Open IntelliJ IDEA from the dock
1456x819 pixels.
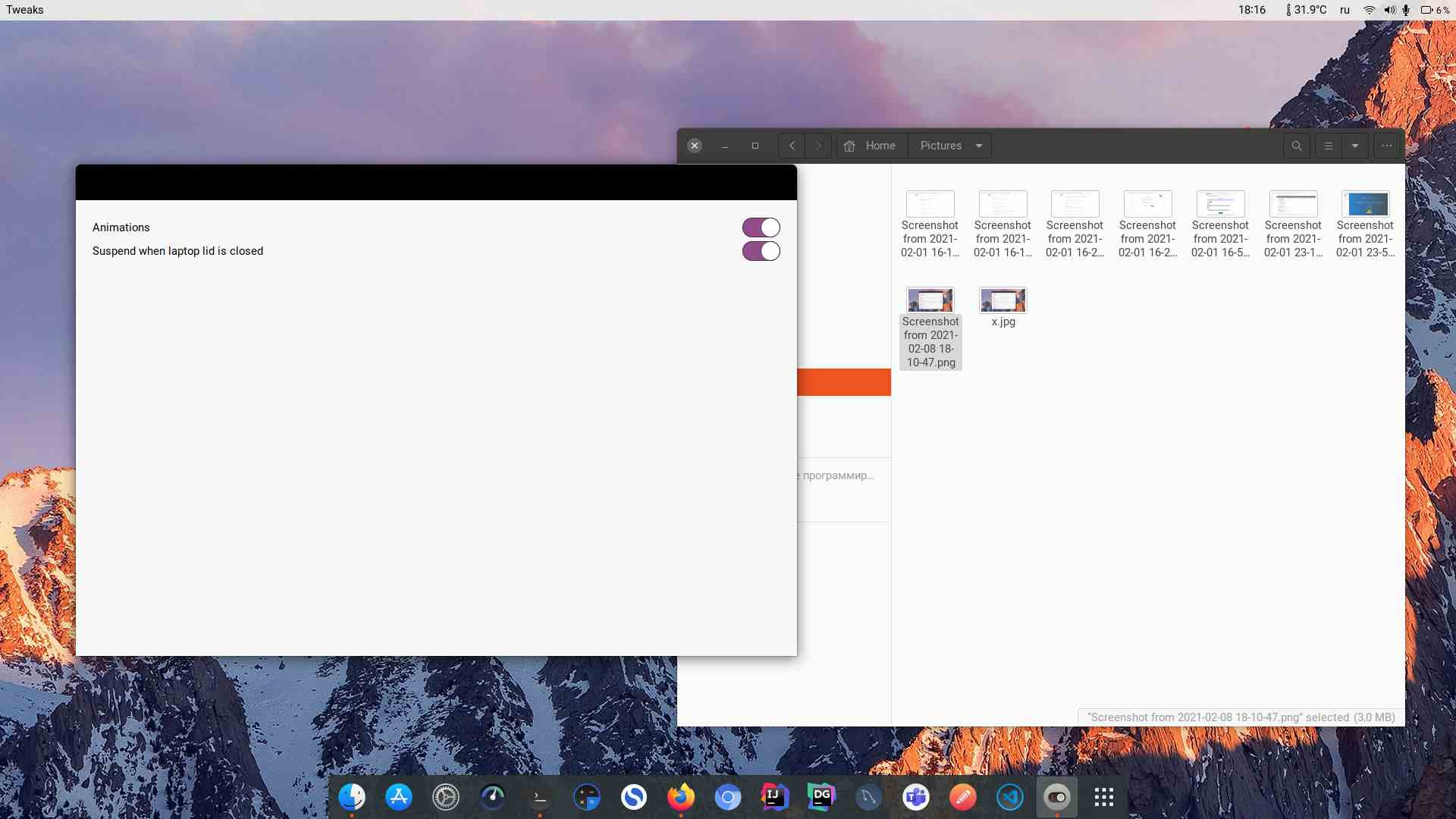(775, 797)
